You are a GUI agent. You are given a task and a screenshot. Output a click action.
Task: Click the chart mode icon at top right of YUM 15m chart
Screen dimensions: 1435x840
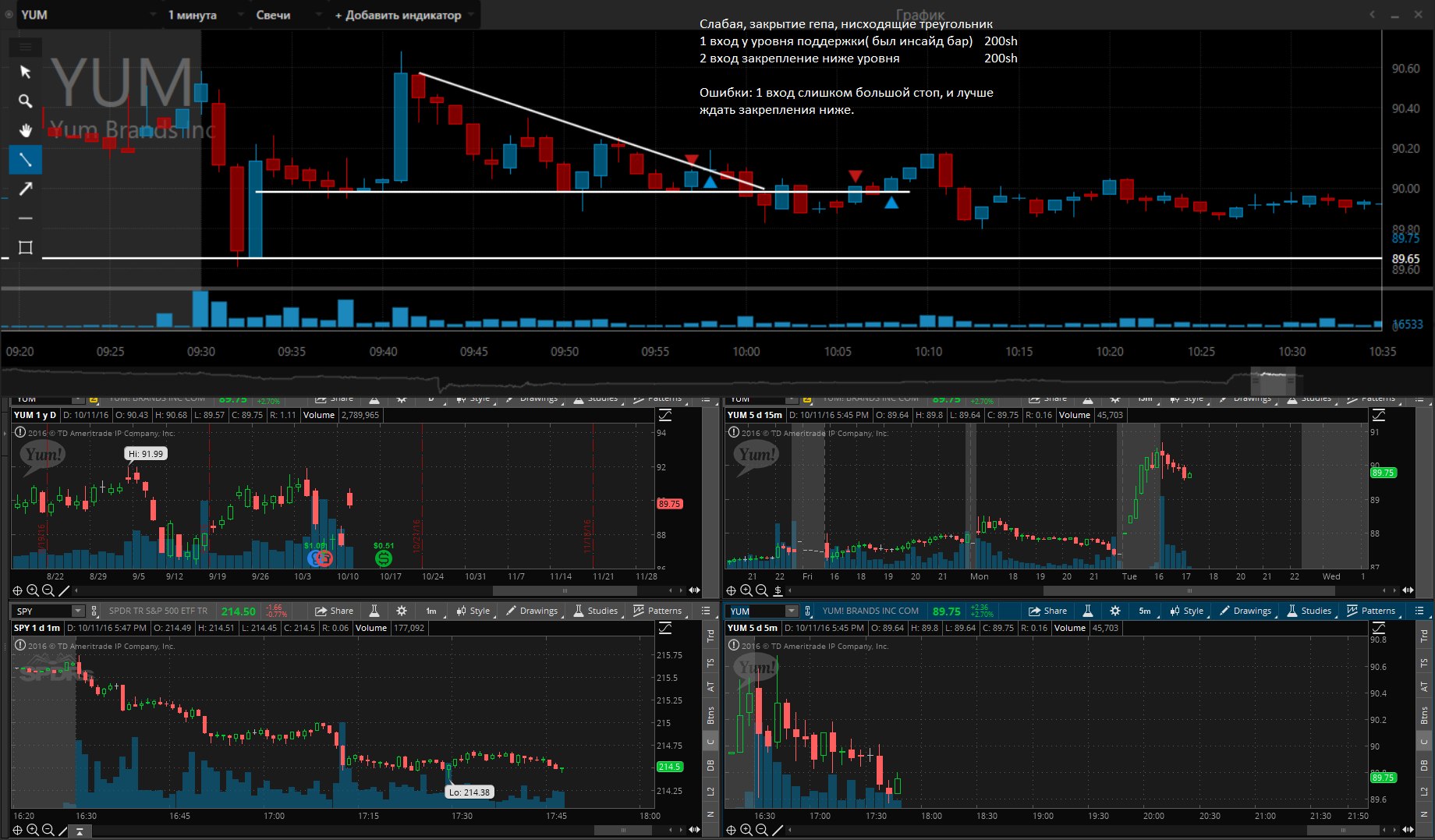(1379, 415)
